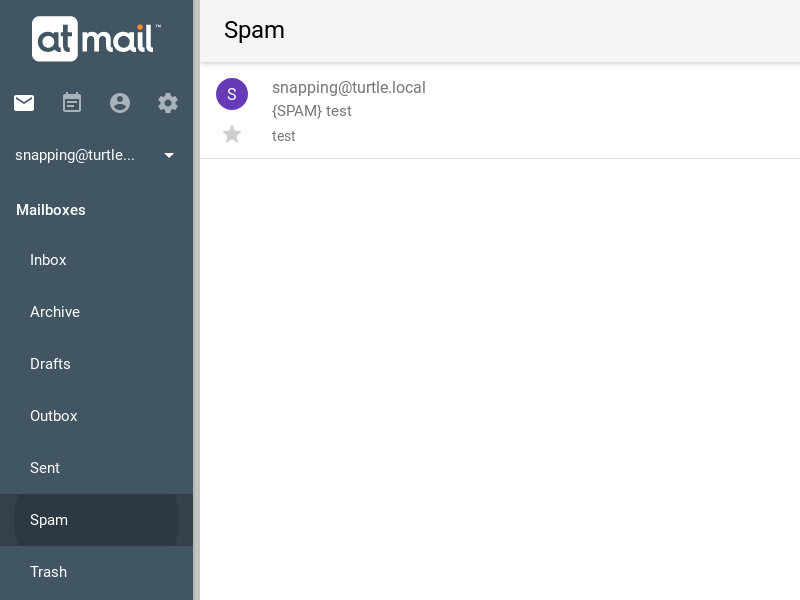
Task: Open the calendar icon
Action: pos(72,103)
